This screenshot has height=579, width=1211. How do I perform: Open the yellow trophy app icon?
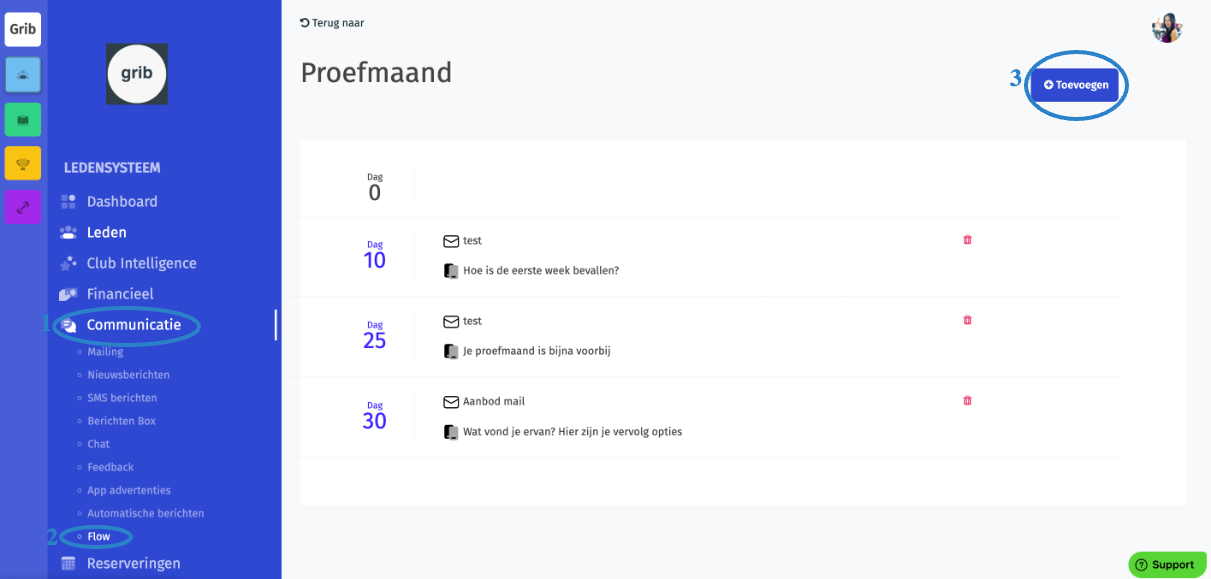click(x=23, y=163)
